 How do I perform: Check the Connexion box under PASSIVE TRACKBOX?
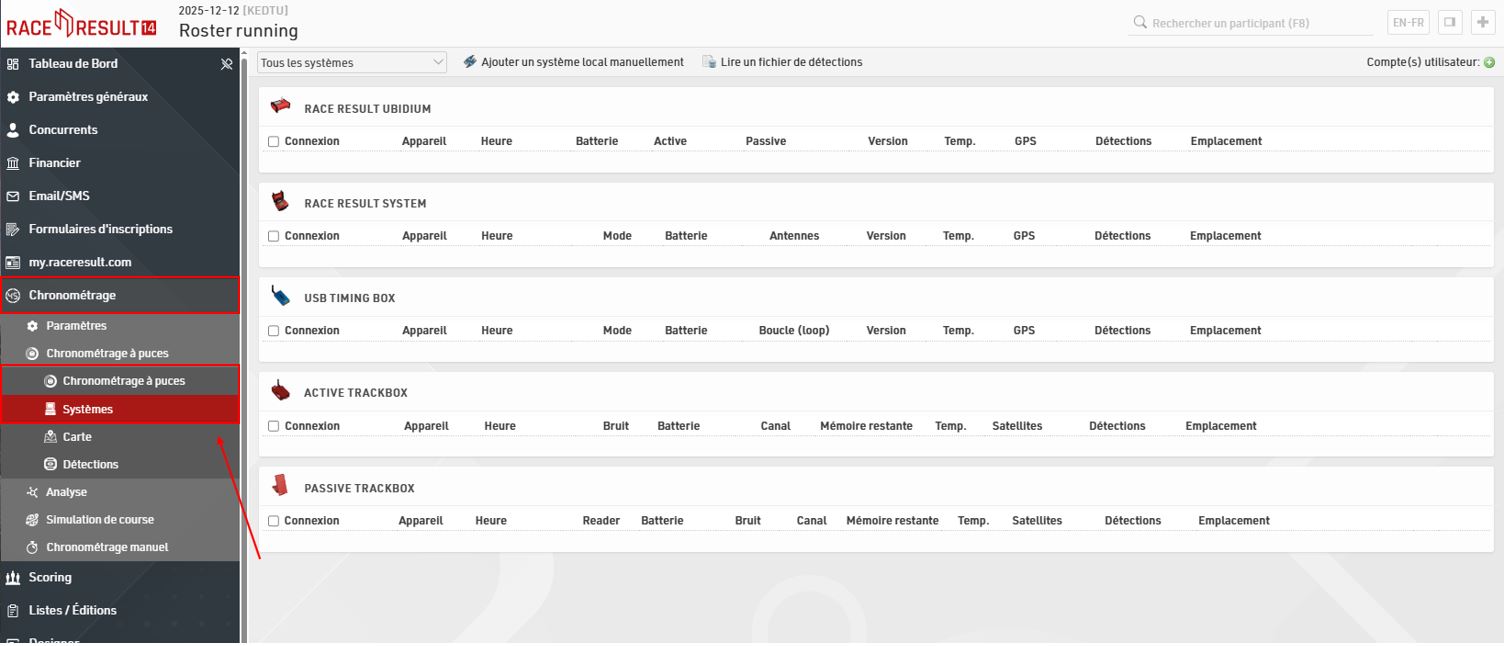coord(273,521)
